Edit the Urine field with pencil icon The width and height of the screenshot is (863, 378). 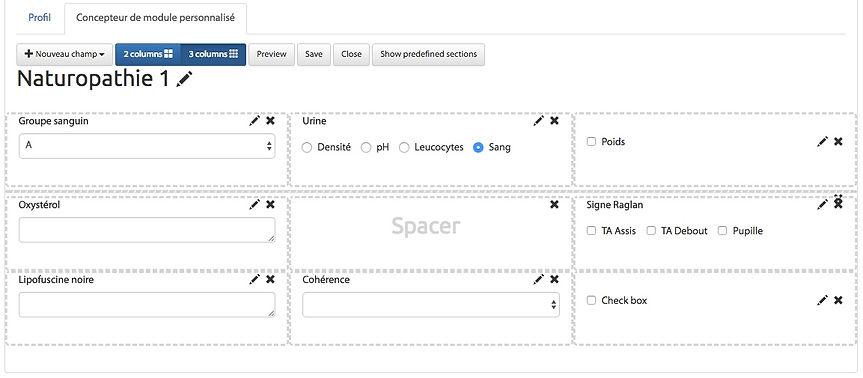538,121
